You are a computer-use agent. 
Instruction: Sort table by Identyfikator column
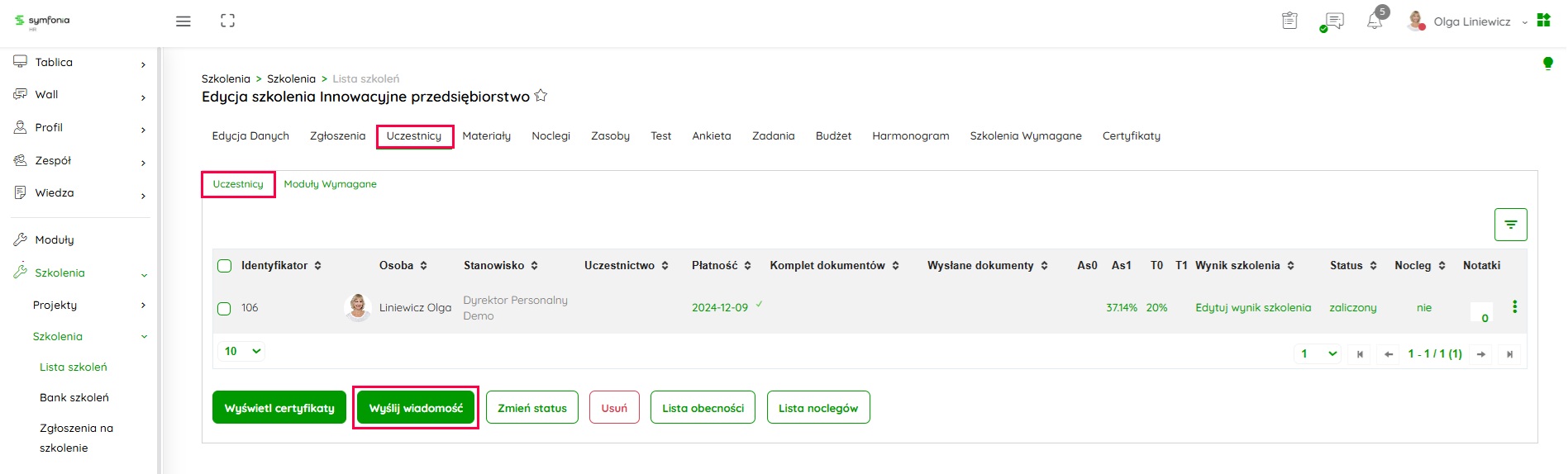coord(281,266)
